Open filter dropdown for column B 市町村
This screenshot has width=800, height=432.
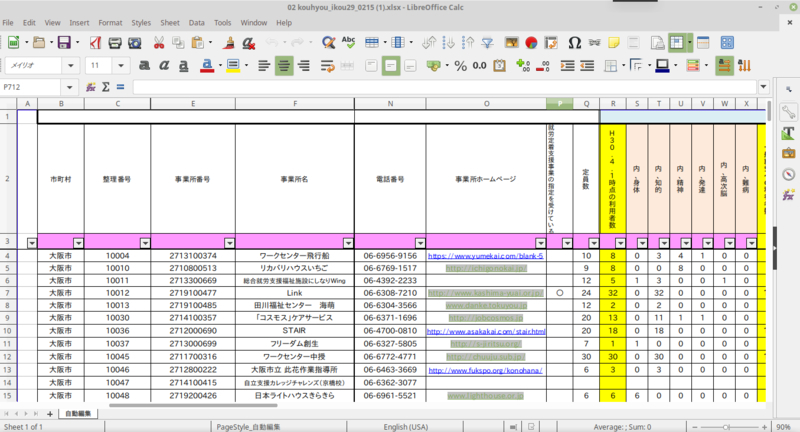click(79, 243)
